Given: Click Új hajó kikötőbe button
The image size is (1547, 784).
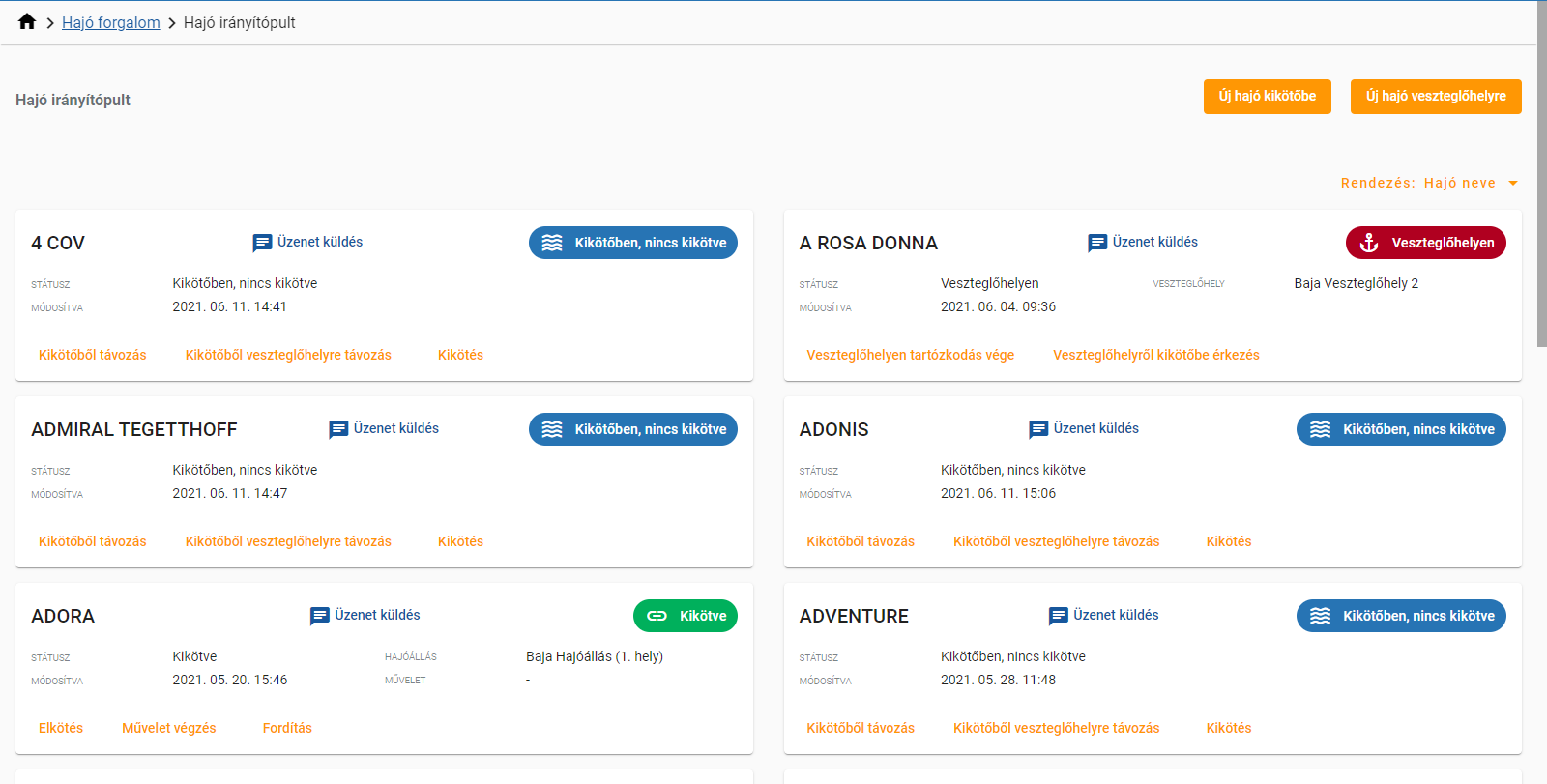Looking at the screenshot, I should click(x=1267, y=97).
